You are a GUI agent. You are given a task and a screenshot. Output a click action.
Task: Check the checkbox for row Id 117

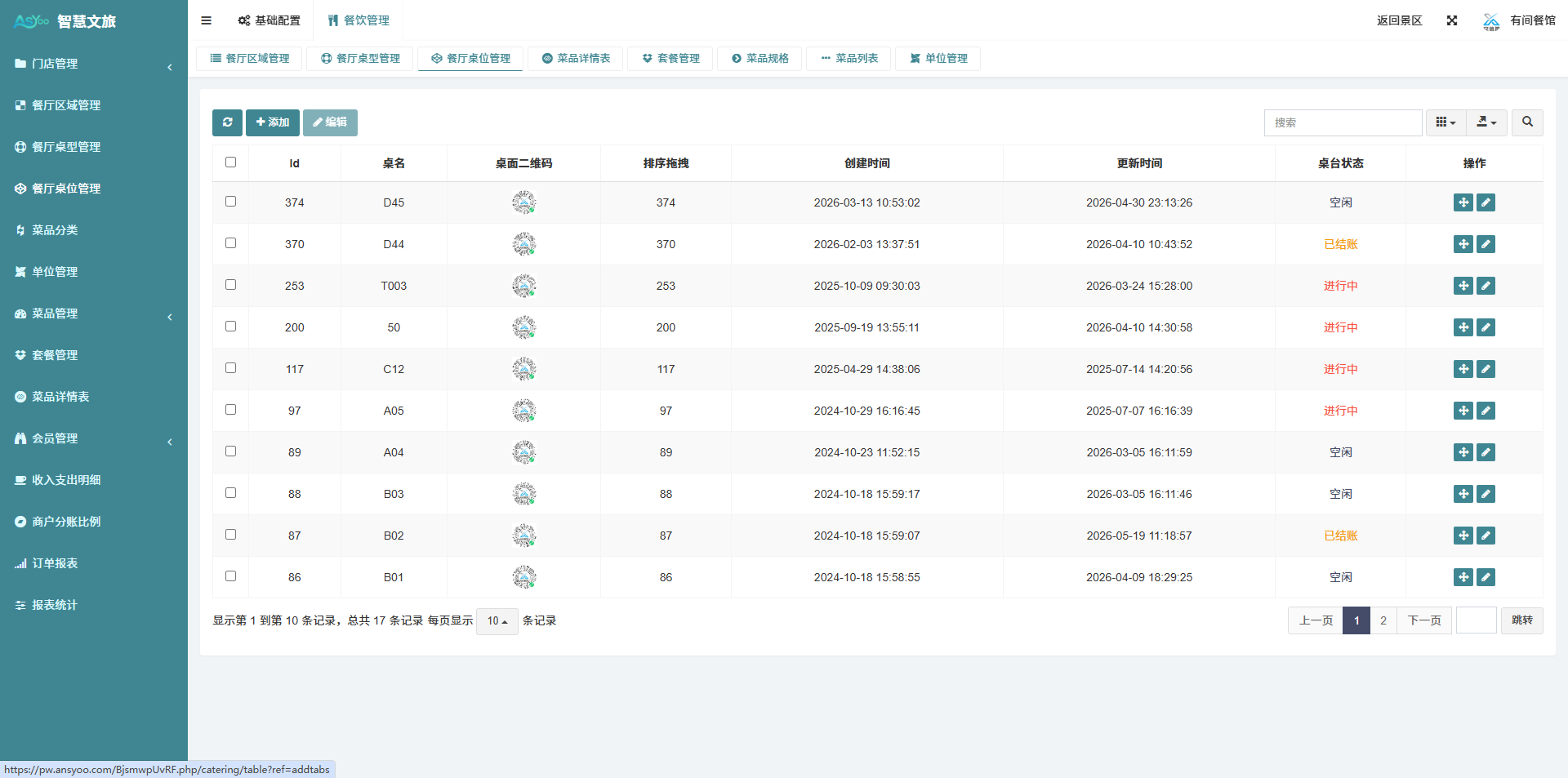pyautogui.click(x=230, y=368)
